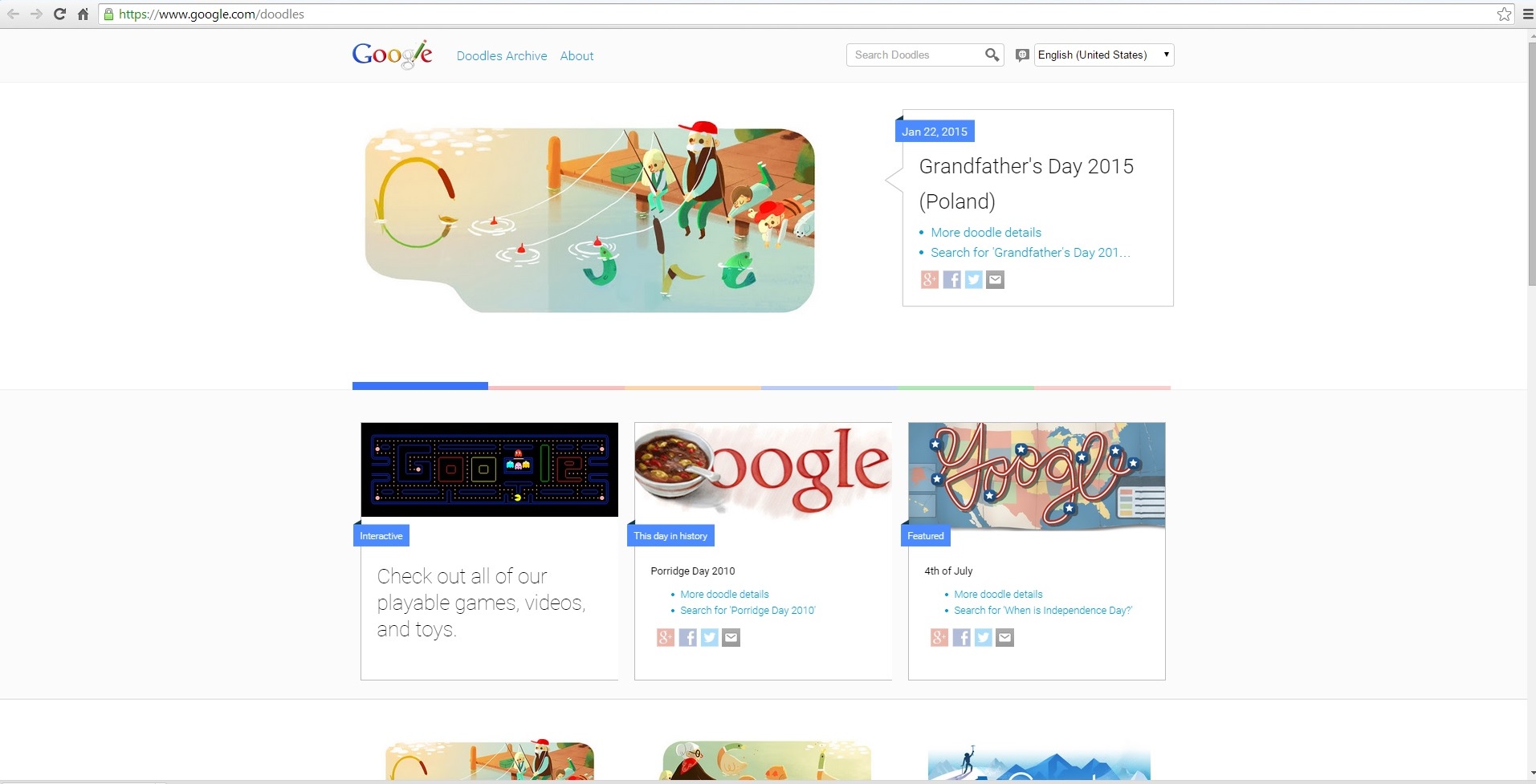Open the About page link
Screen dimensions: 1536x784
pyautogui.click(x=577, y=55)
